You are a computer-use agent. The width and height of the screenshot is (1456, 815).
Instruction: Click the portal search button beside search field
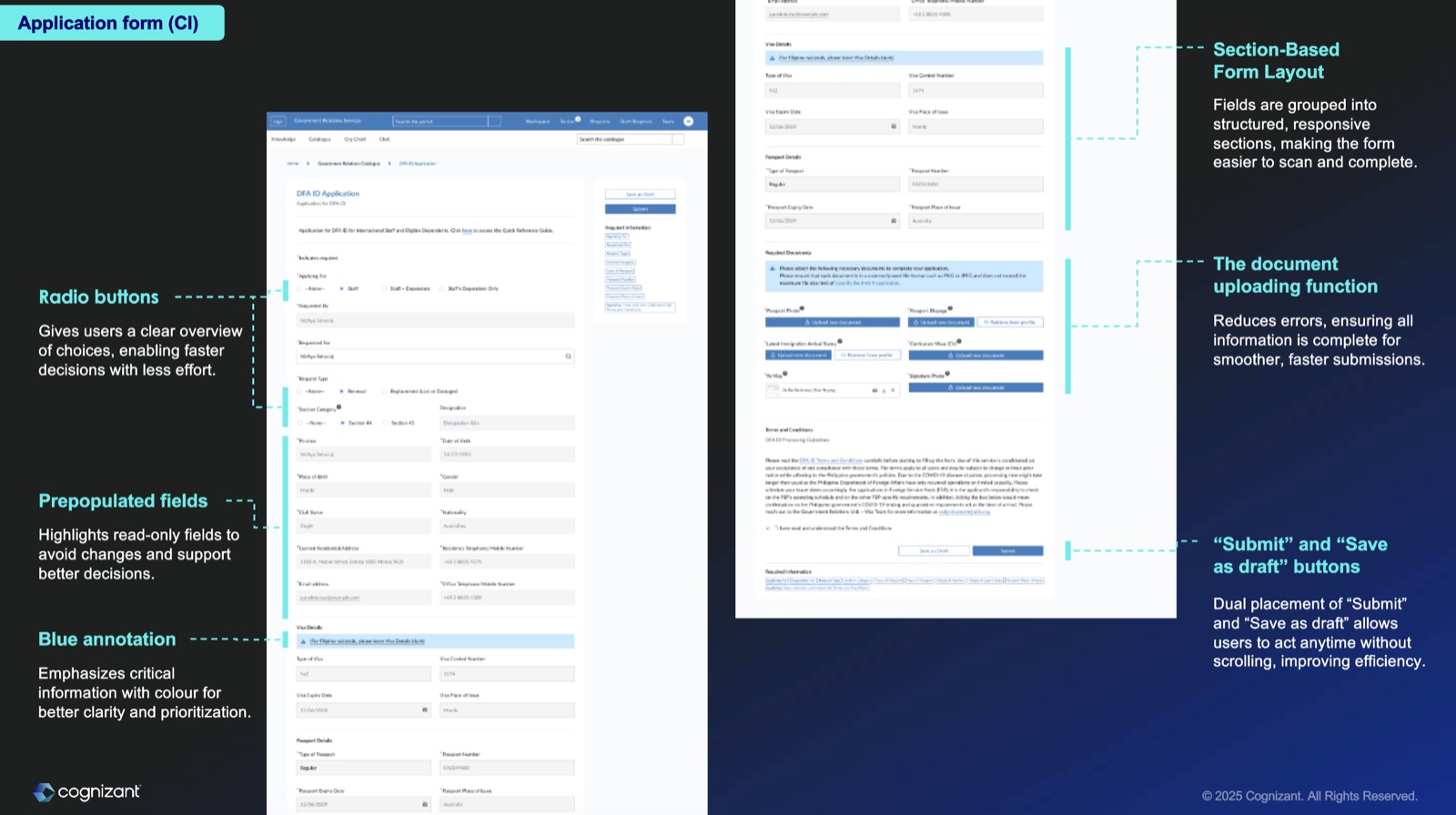(494, 121)
